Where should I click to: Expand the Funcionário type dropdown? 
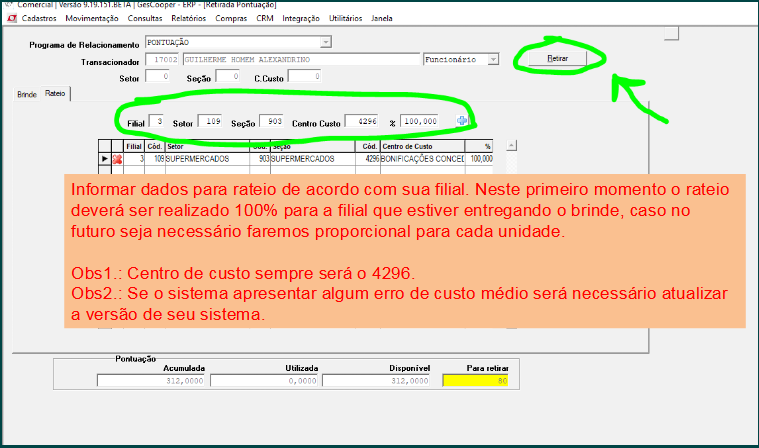tap(492, 60)
